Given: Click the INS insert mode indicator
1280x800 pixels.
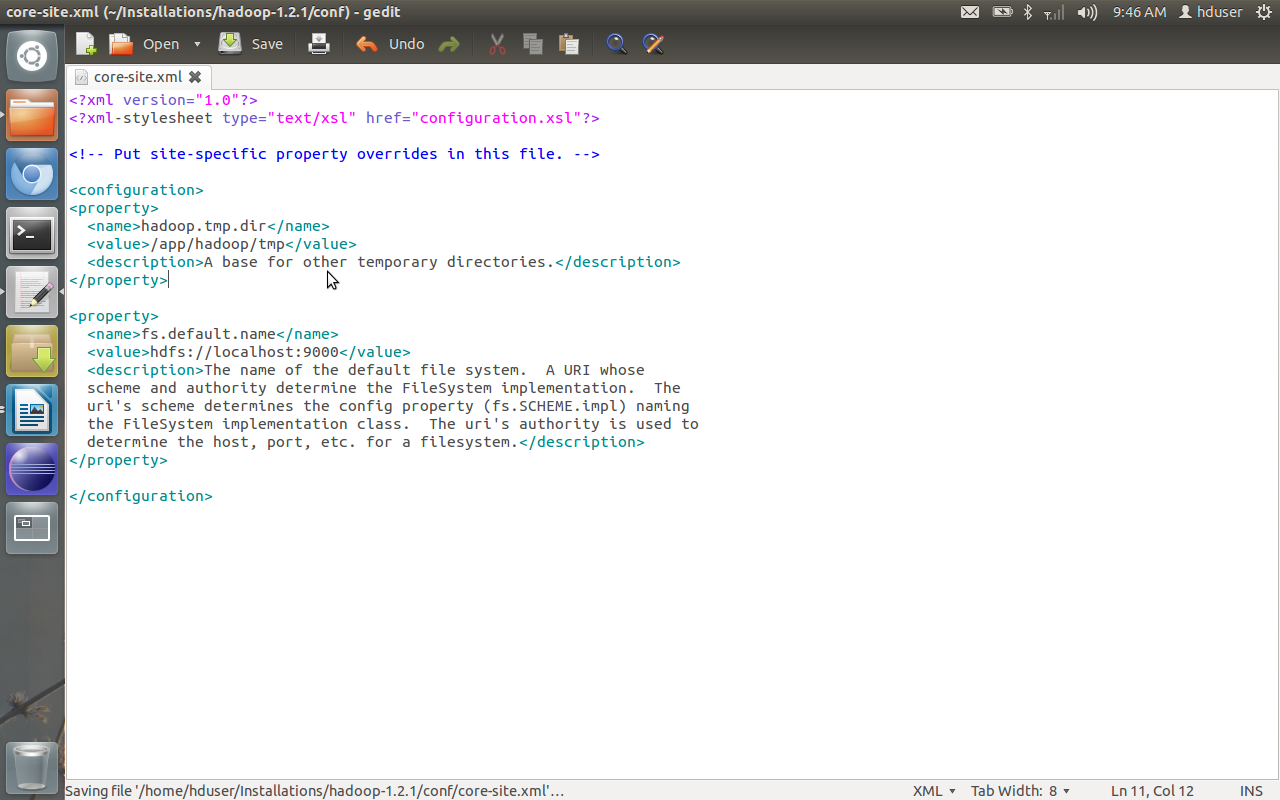Looking at the screenshot, I should coord(1251,790).
